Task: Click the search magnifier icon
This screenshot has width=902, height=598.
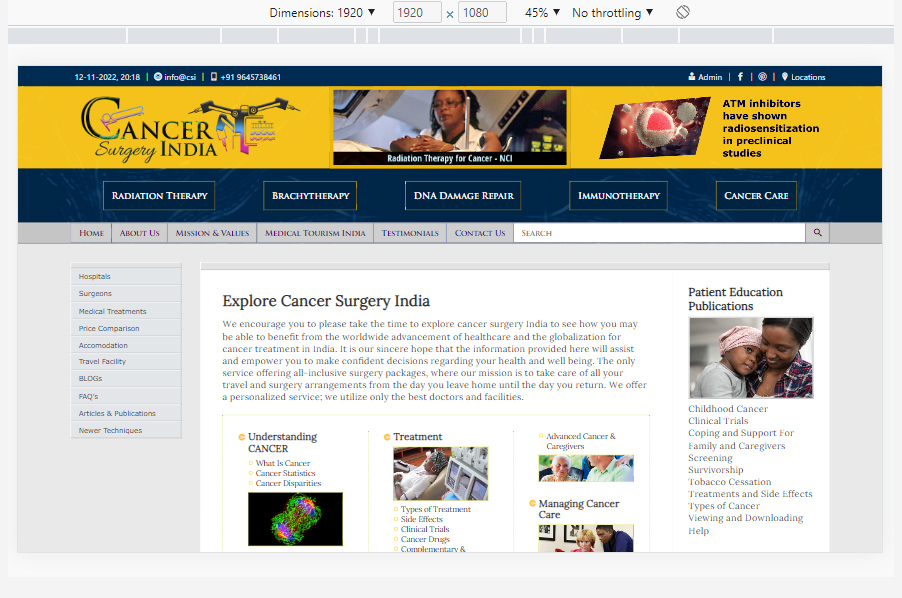Action: tap(817, 233)
